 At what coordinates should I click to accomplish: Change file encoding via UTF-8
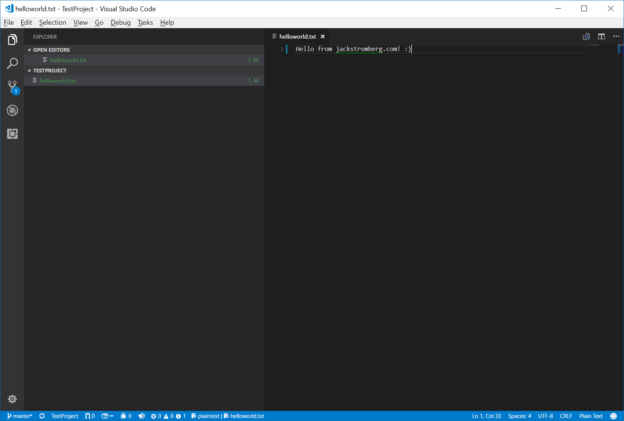pyautogui.click(x=545, y=416)
